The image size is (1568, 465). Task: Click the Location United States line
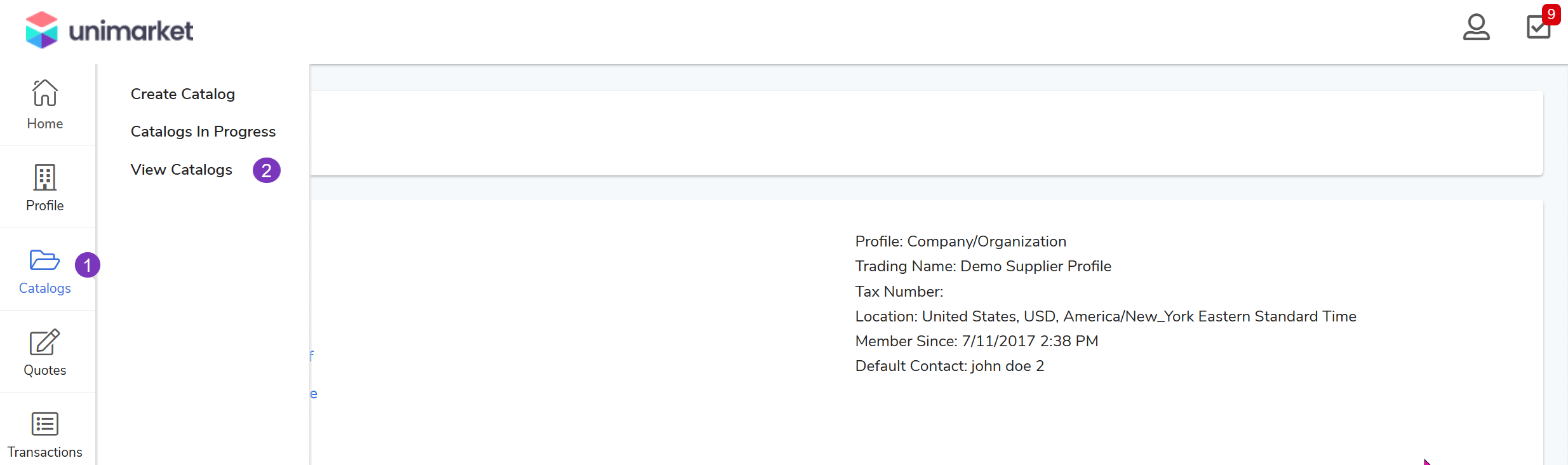click(1105, 316)
